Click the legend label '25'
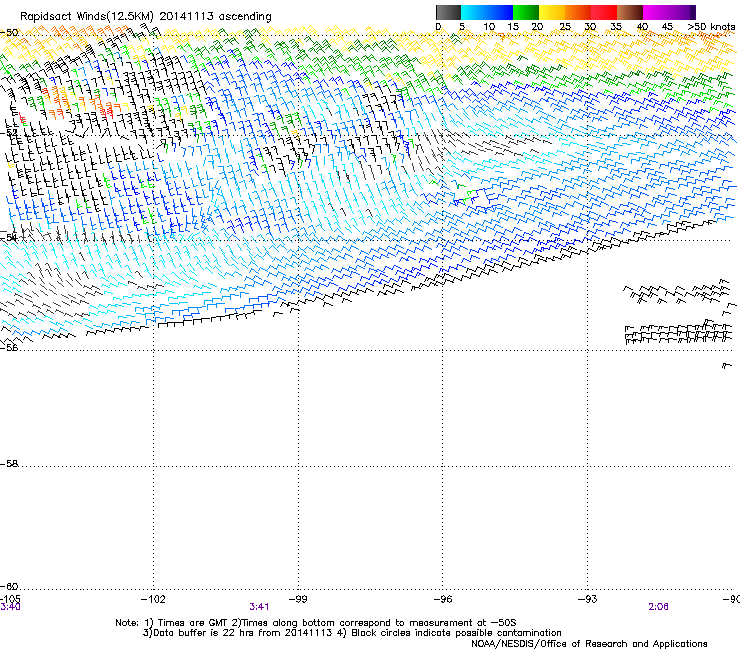740x650 pixels. (x=565, y=26)
